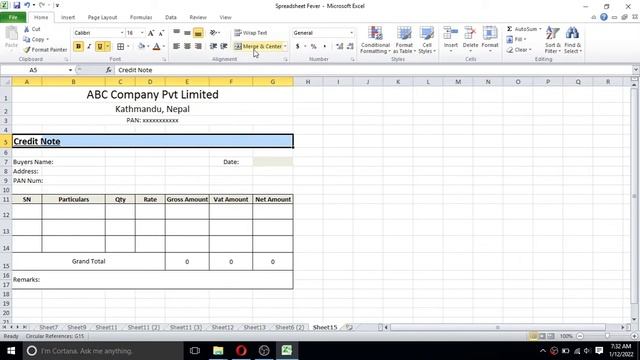This screenshot has width=640, height=360.
Task: Click the Delete cells icon
Action: point(470,33)
